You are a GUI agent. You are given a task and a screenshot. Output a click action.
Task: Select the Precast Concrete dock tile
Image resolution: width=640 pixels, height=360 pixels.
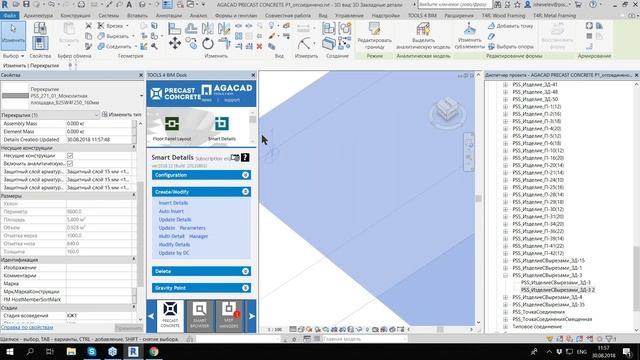click(170, 315)
